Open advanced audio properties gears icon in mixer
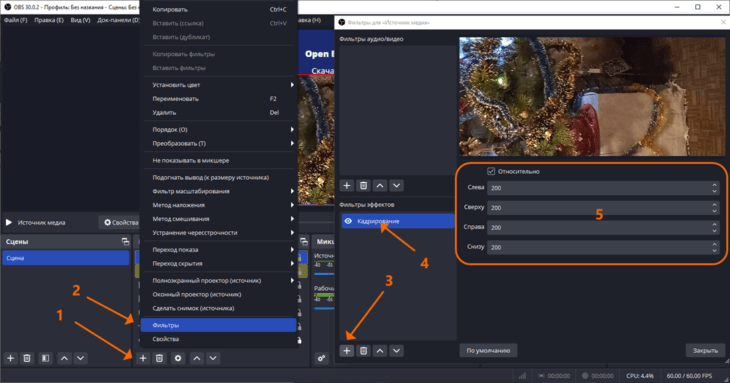Screen dimensions: 730x383 (x=321, y=358)
